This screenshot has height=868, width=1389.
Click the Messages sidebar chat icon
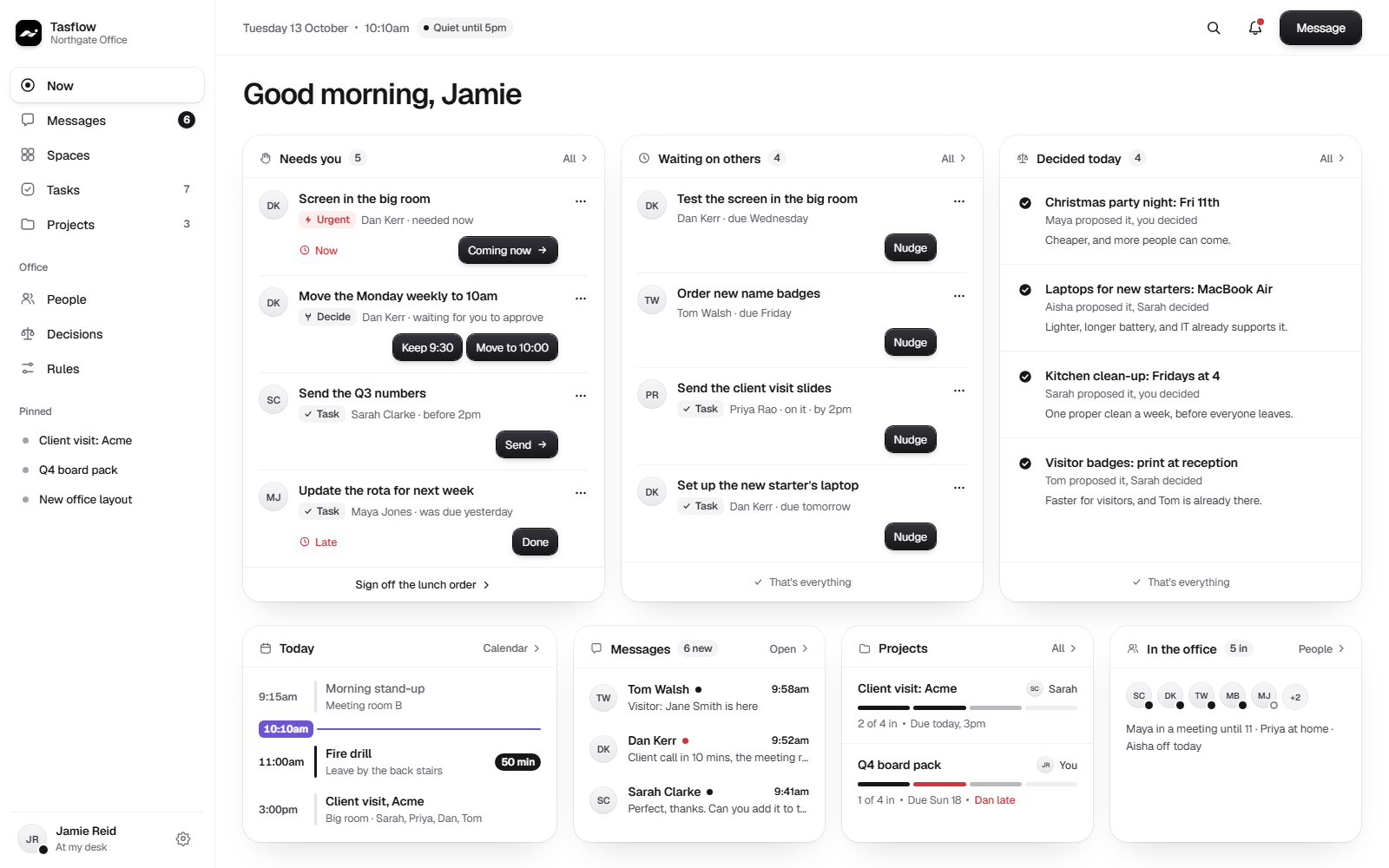click(28, 120)
